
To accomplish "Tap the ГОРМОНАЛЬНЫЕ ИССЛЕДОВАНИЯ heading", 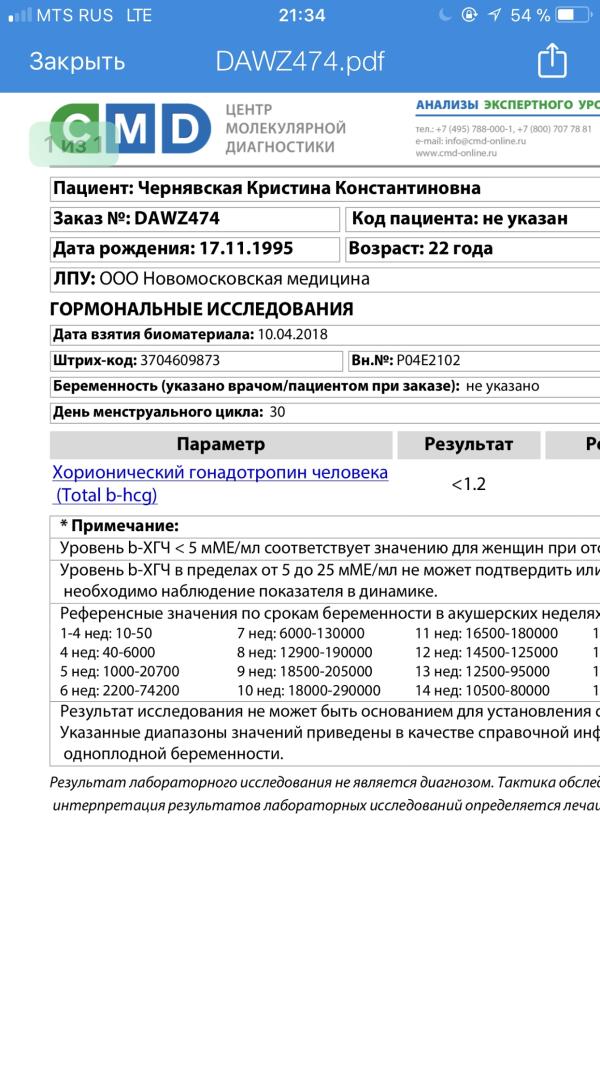I will (202, 309).
